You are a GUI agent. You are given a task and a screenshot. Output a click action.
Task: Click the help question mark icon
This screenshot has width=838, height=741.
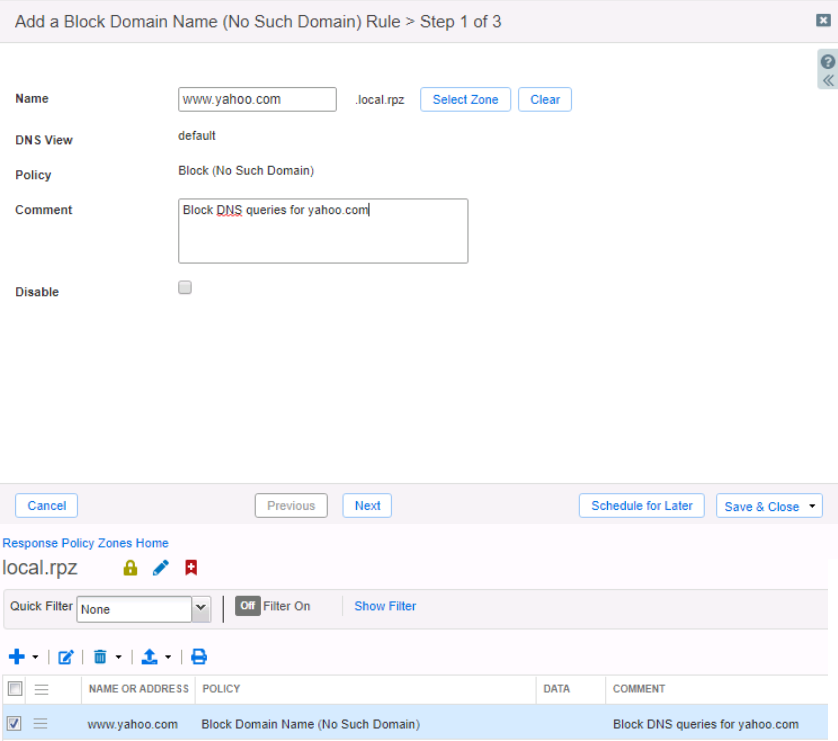[x=827, y=62]
